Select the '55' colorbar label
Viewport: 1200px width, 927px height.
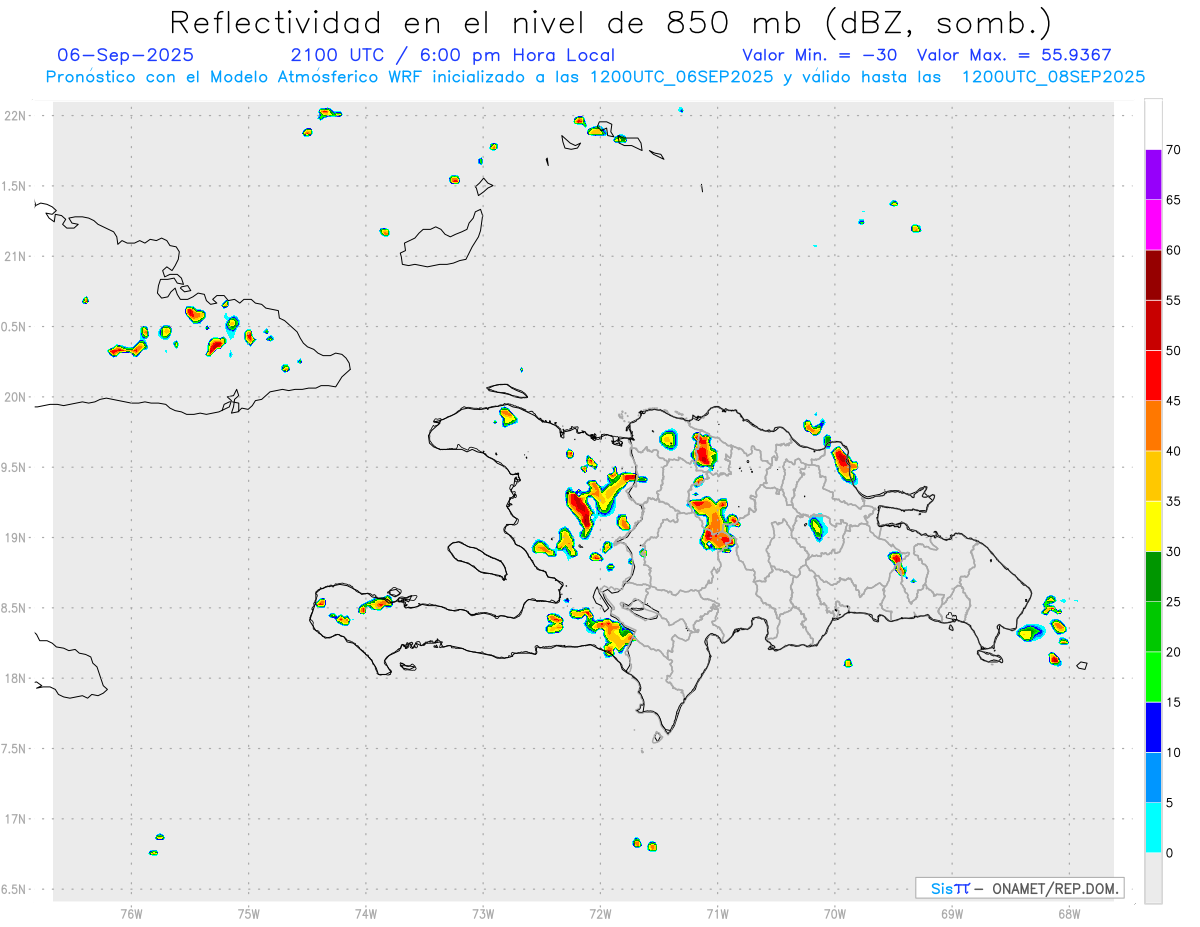[x=1174, y=300]
